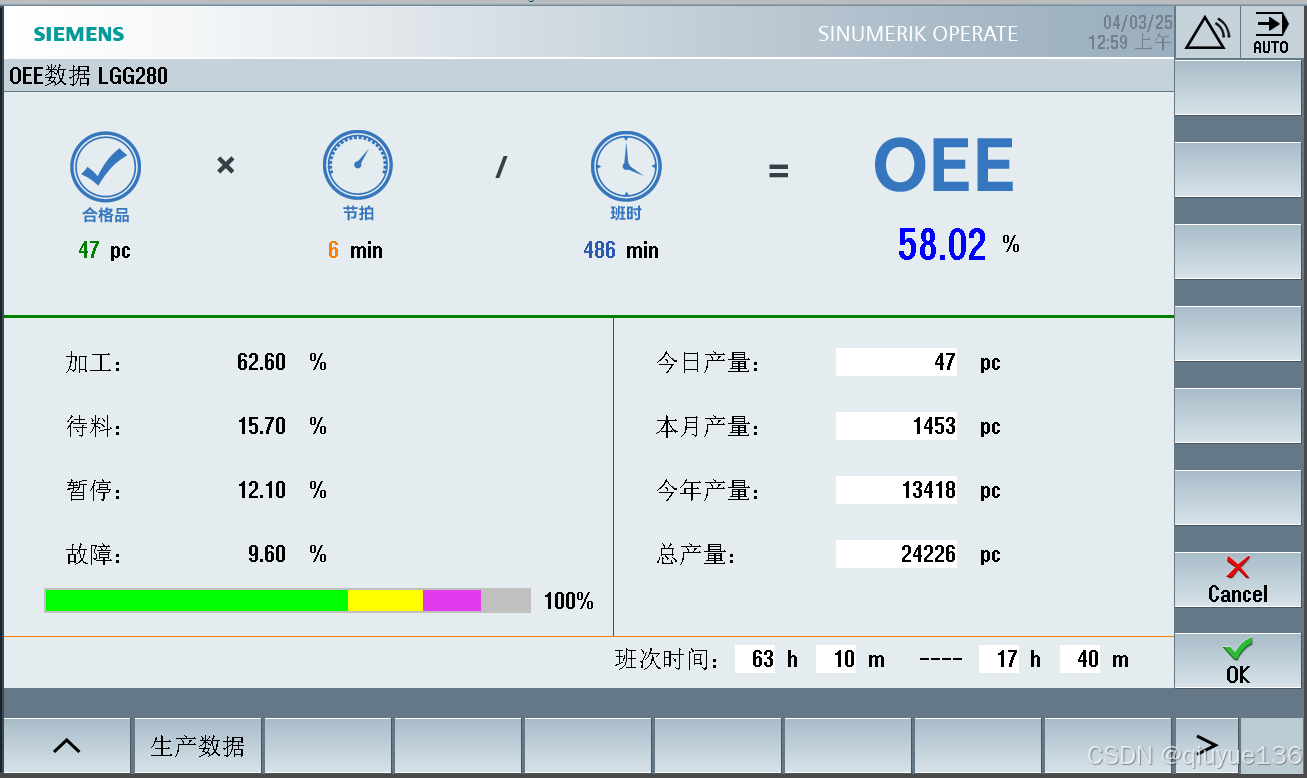Click the OEE数据 LGG280 title text
Image resolution: width=1307 pixels, height=778 pixels.
click(x=88, y=76)
